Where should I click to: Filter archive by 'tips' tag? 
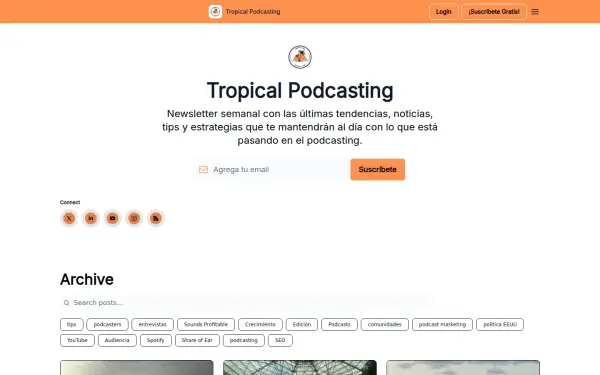click(72, 324)
